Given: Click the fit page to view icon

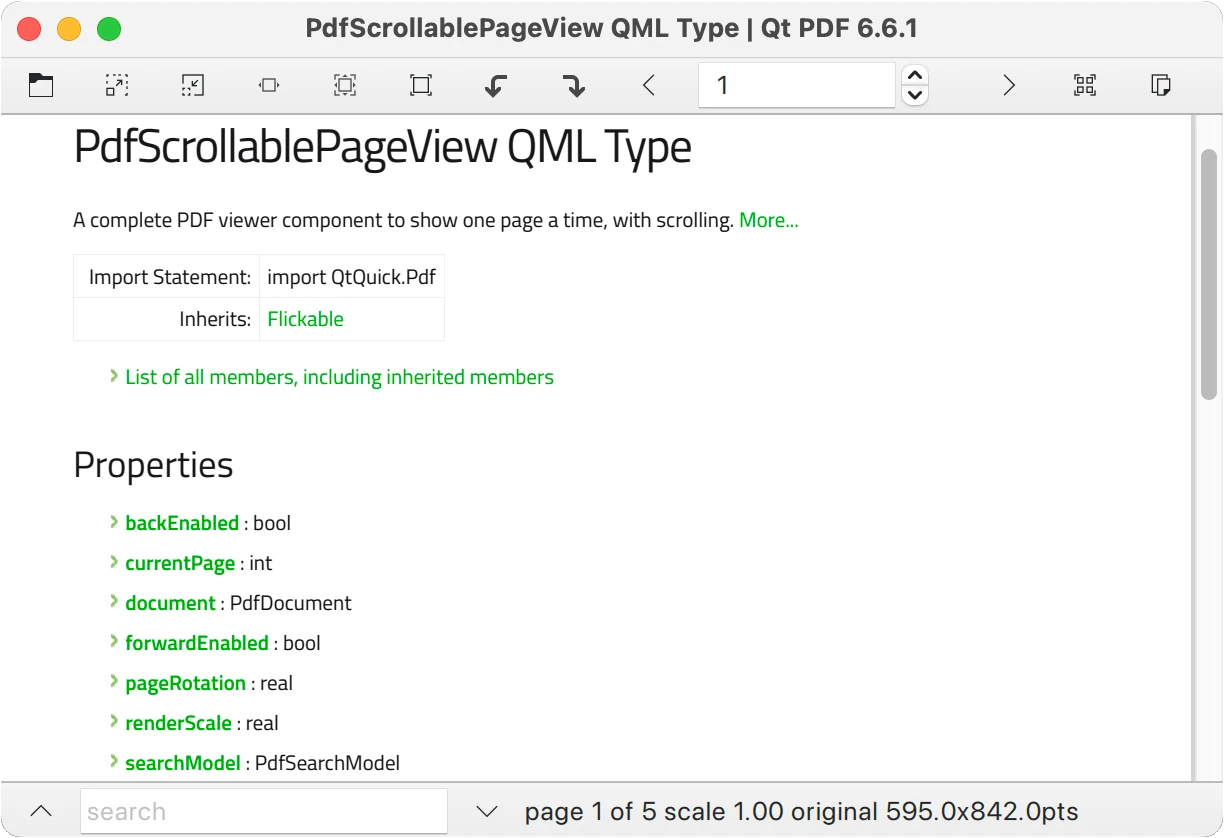Looking at the screenshot, I should 420,85.
